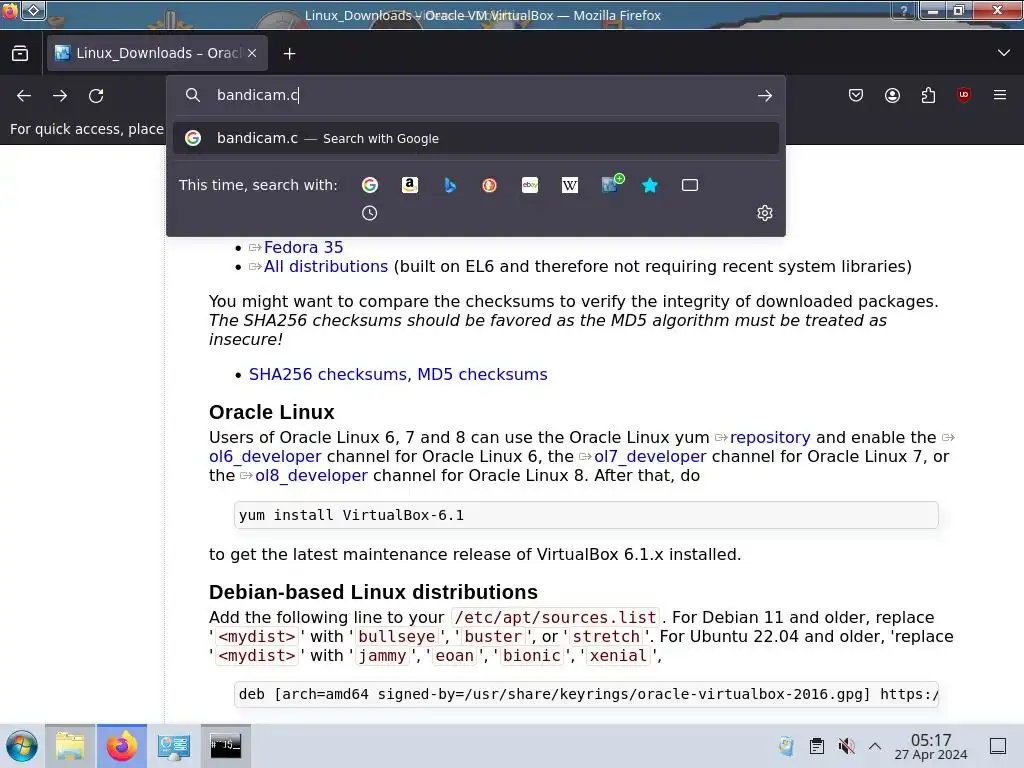Search this time with Amazon
This screenshot has height=768, width=1024.
(x=409, y=185)
